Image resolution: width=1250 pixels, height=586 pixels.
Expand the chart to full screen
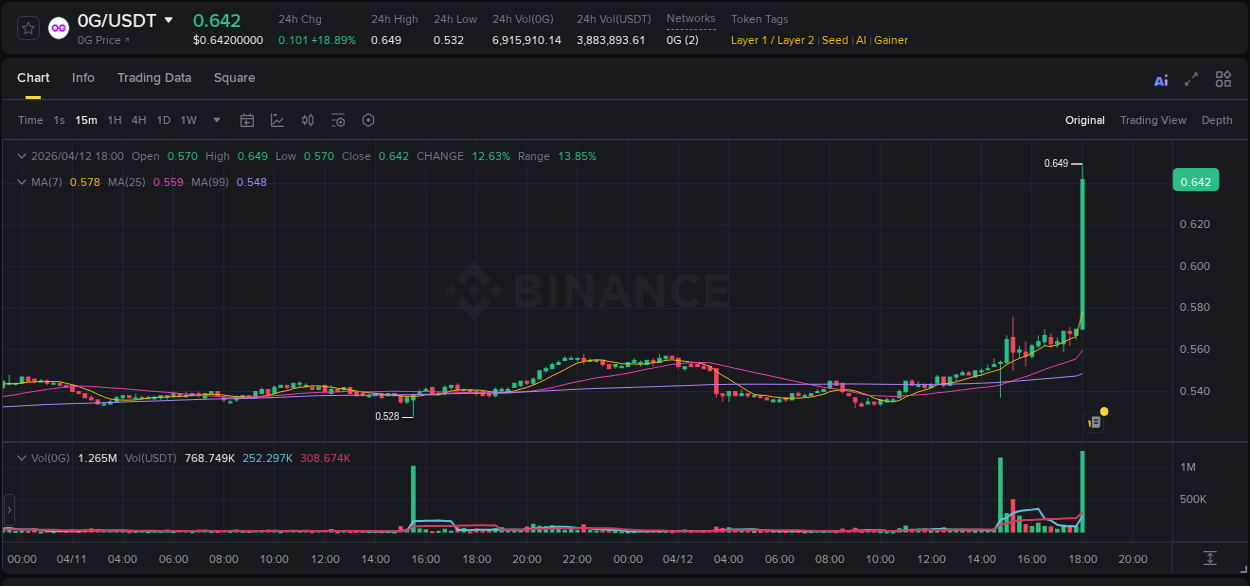click(1191, 78)
